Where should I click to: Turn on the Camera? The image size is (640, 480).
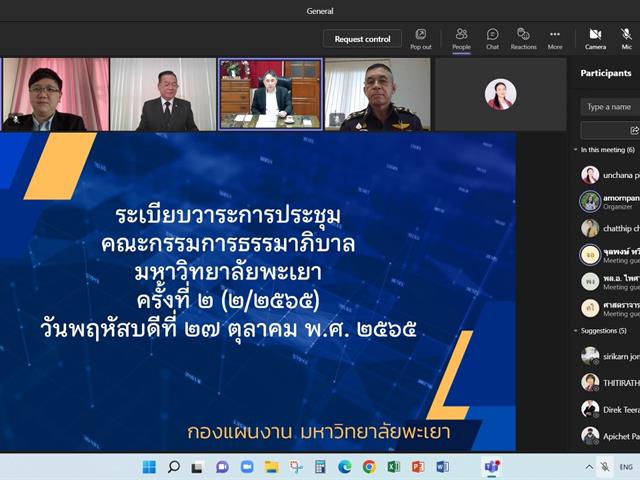(595, 39)
